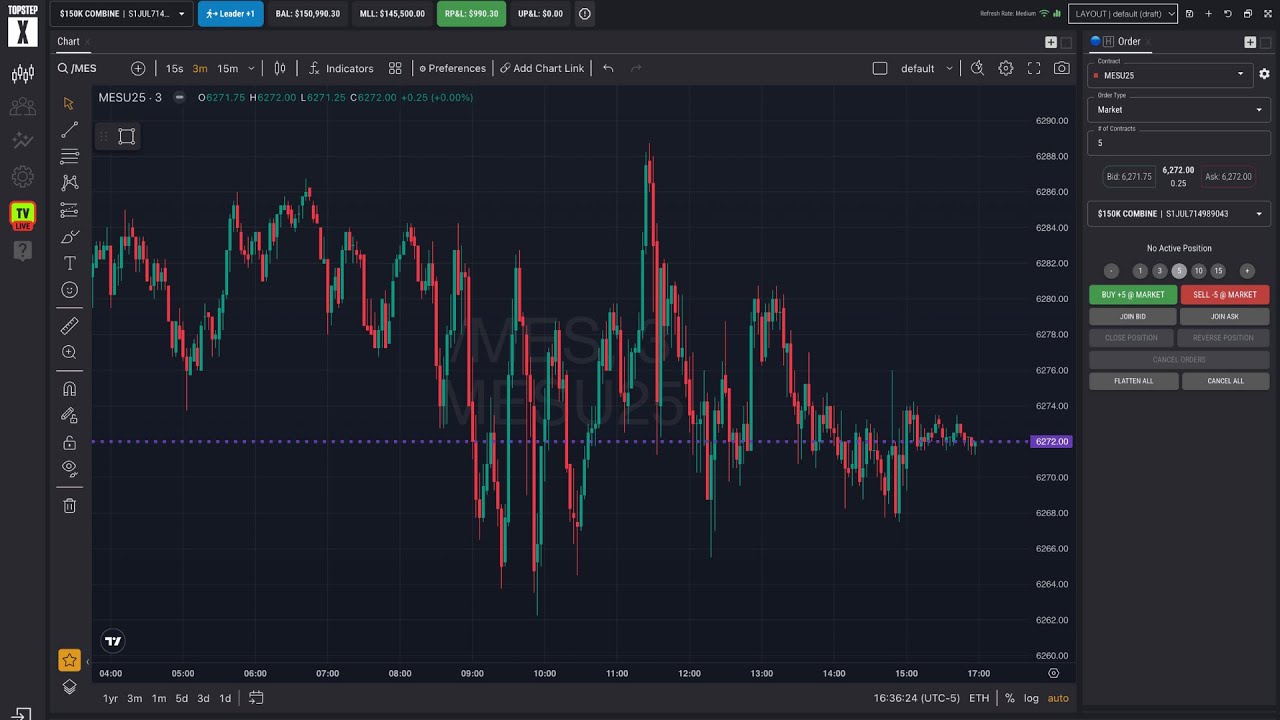Open the help question mark sidebar icon
The image size is (1280, 720).
[22, 251]
